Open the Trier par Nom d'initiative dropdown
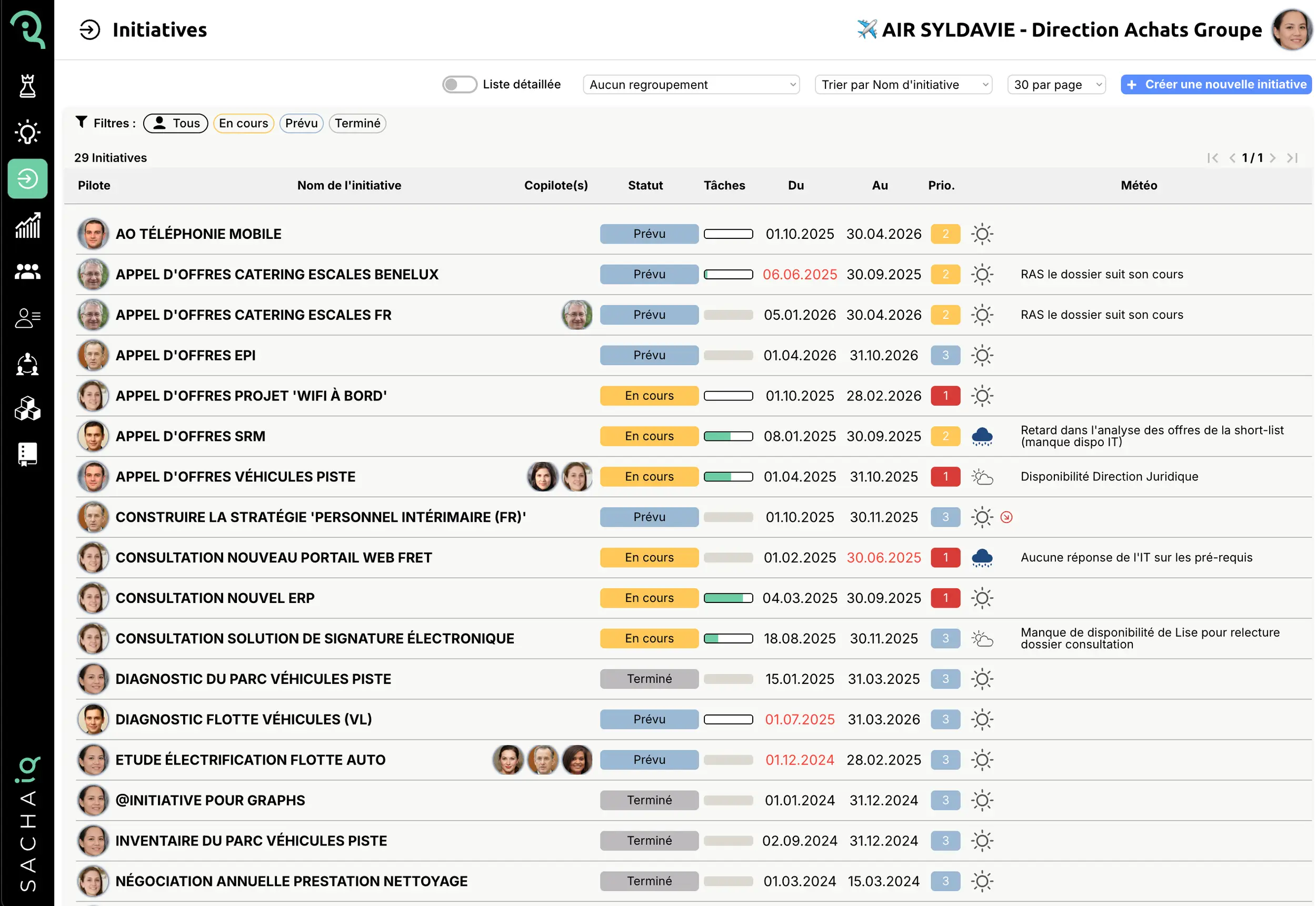 [903, 85]
